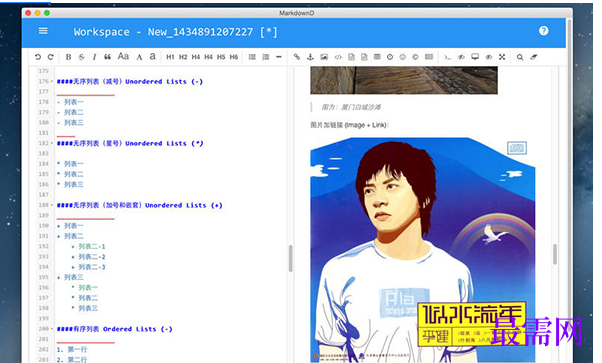Place cursor on nested item '列表二-1'
The image size is (602, 363).
92,246
